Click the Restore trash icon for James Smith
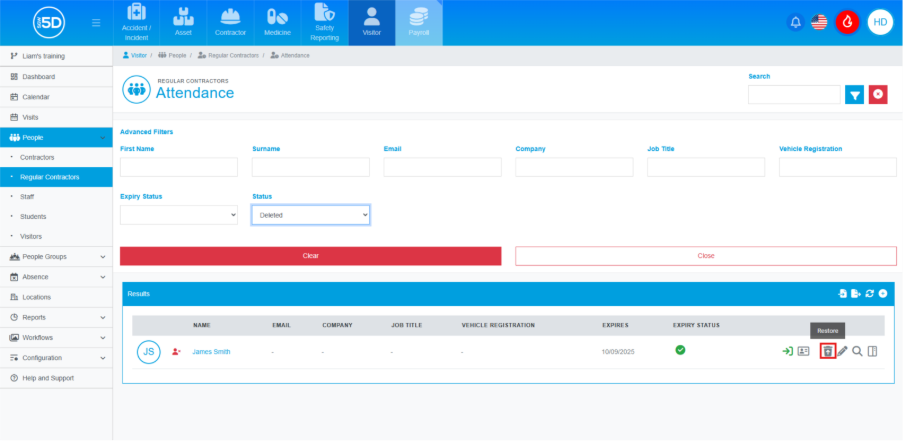The image size is (903, 441). pyautogui.click(x=827, y=351)
